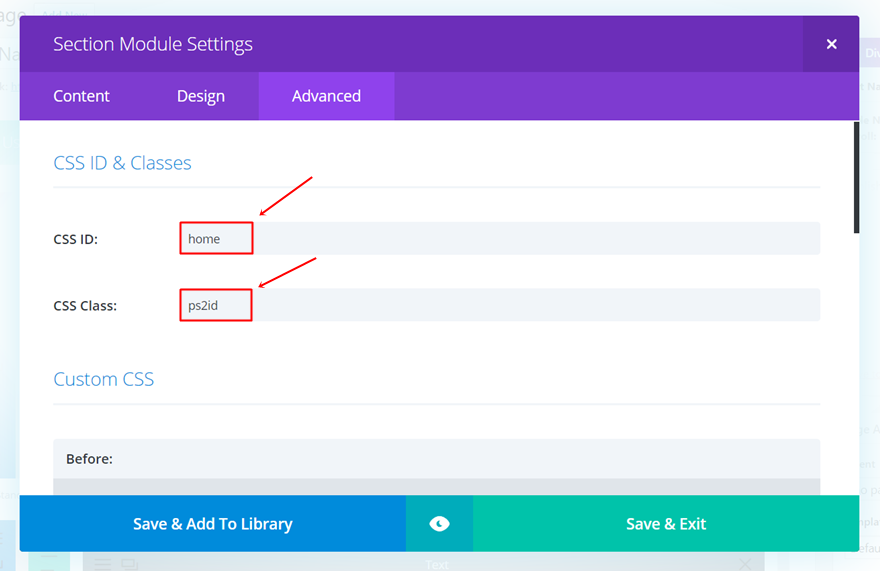Click the CSS Class: label

(x=85, y=305)
